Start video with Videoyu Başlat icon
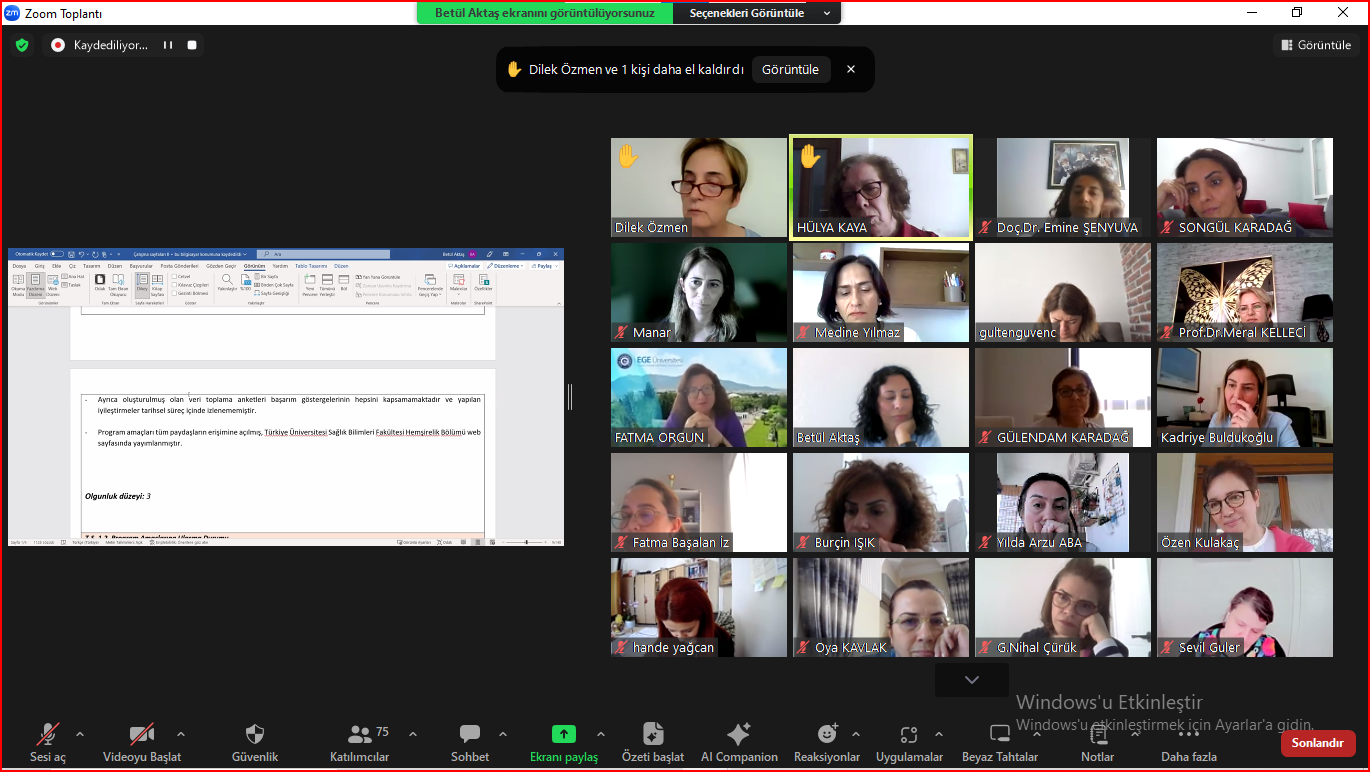The width and height of the screenshot is (1370, 772). tap(141, 735)
